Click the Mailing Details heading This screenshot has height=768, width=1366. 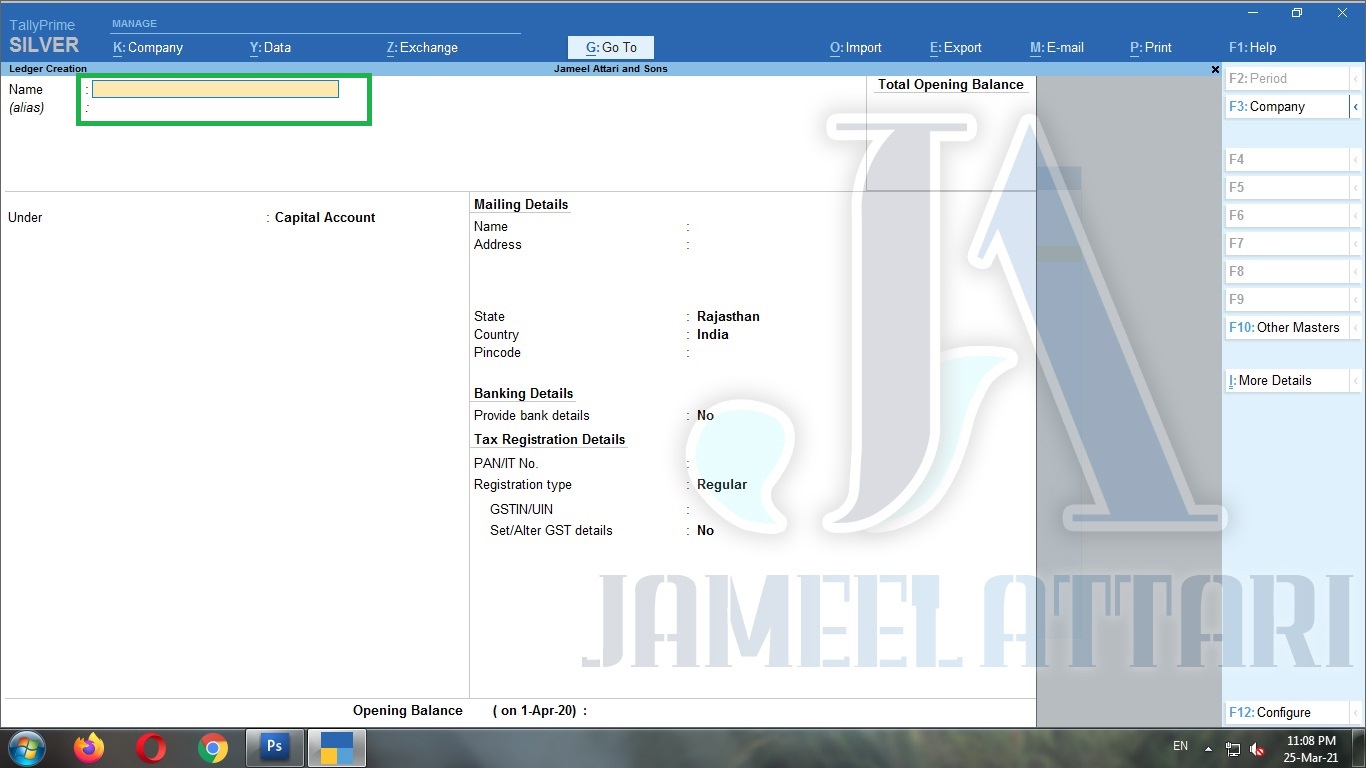pos(521,204)
